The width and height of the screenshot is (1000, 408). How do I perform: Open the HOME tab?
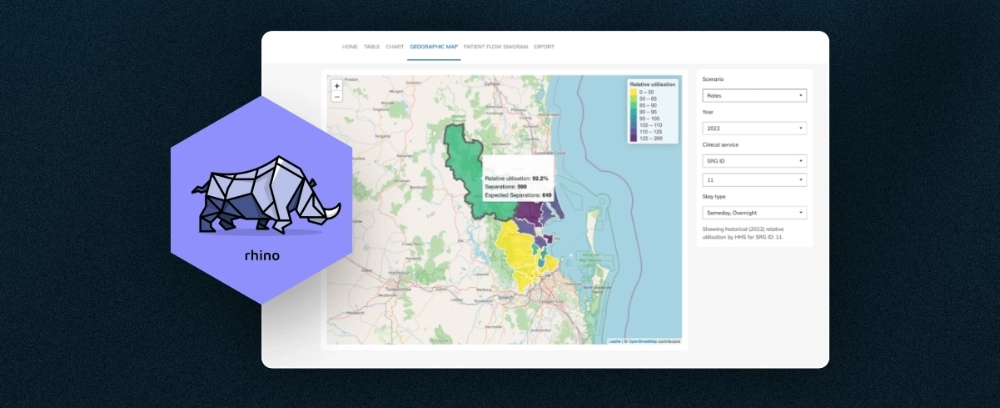pos(349,47)
